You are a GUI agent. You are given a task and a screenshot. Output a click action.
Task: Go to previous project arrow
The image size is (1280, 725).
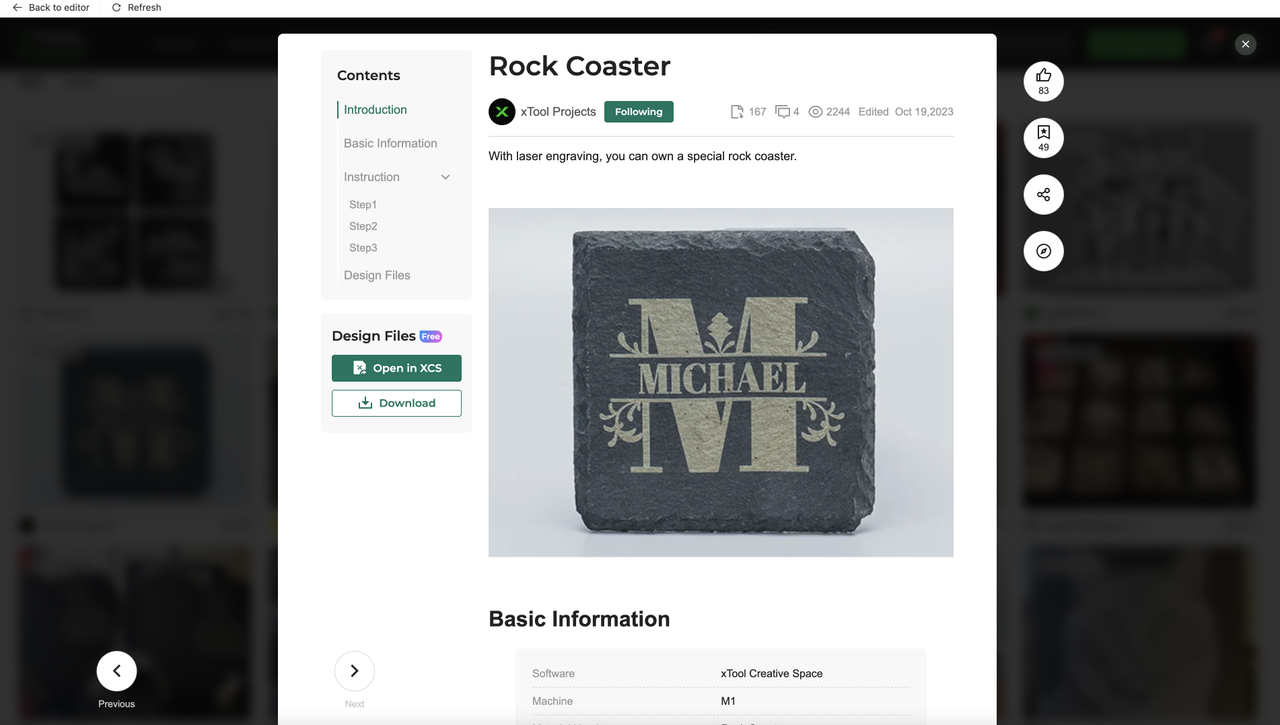click(116, 671)
